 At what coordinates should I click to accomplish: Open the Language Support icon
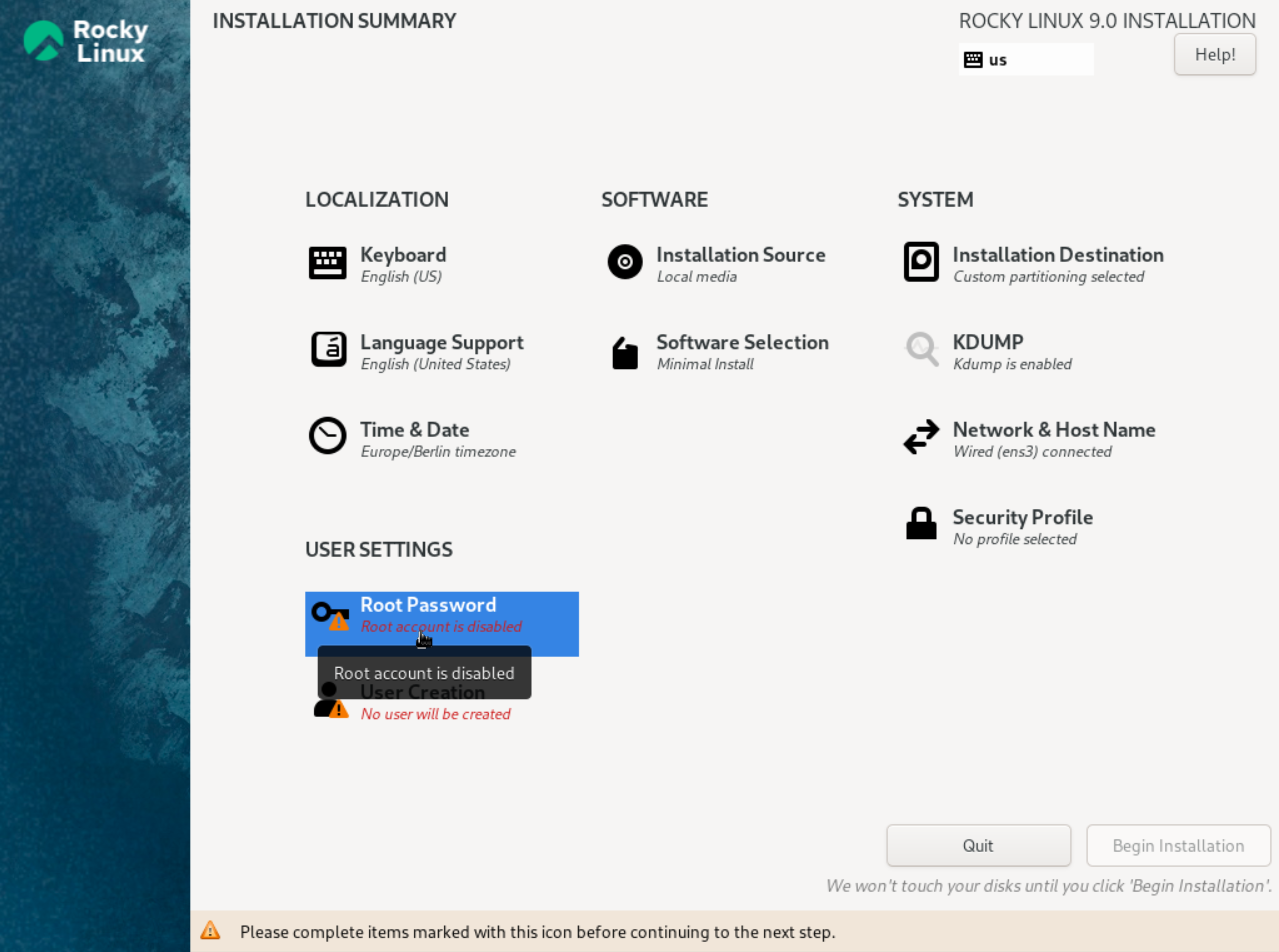pos(328,350)
